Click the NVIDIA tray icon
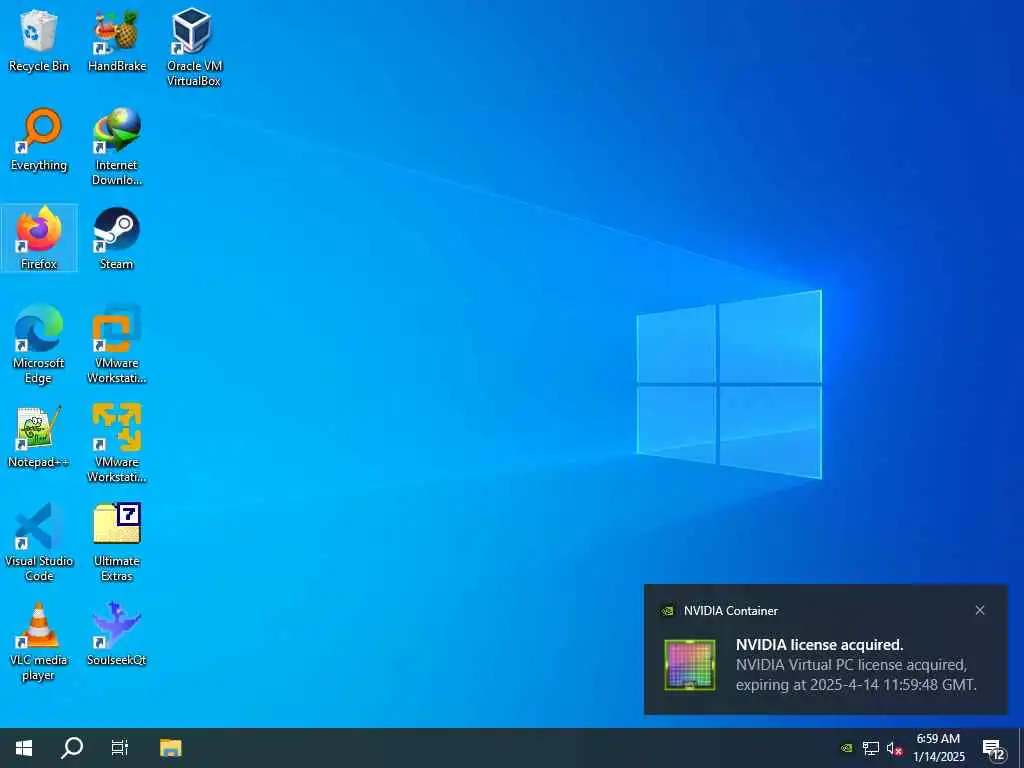Viewport: 1024px width, 768px height. coord(847,748)
